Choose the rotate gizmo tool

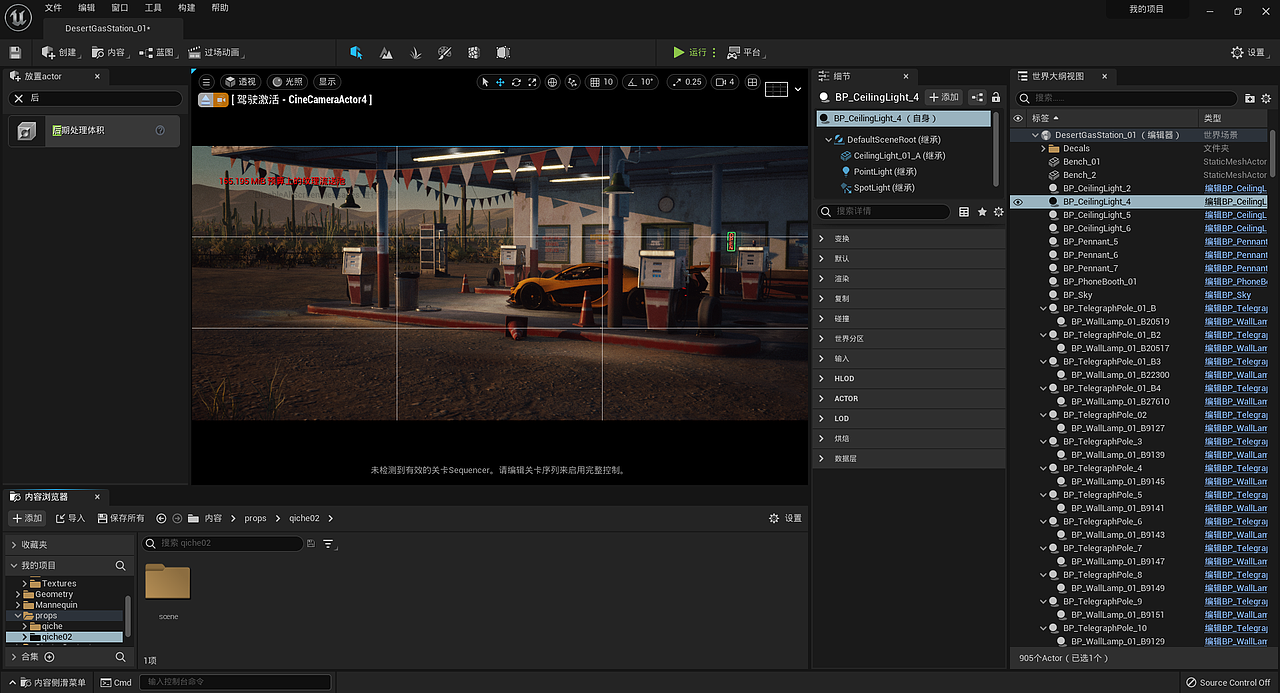point(516,82)
